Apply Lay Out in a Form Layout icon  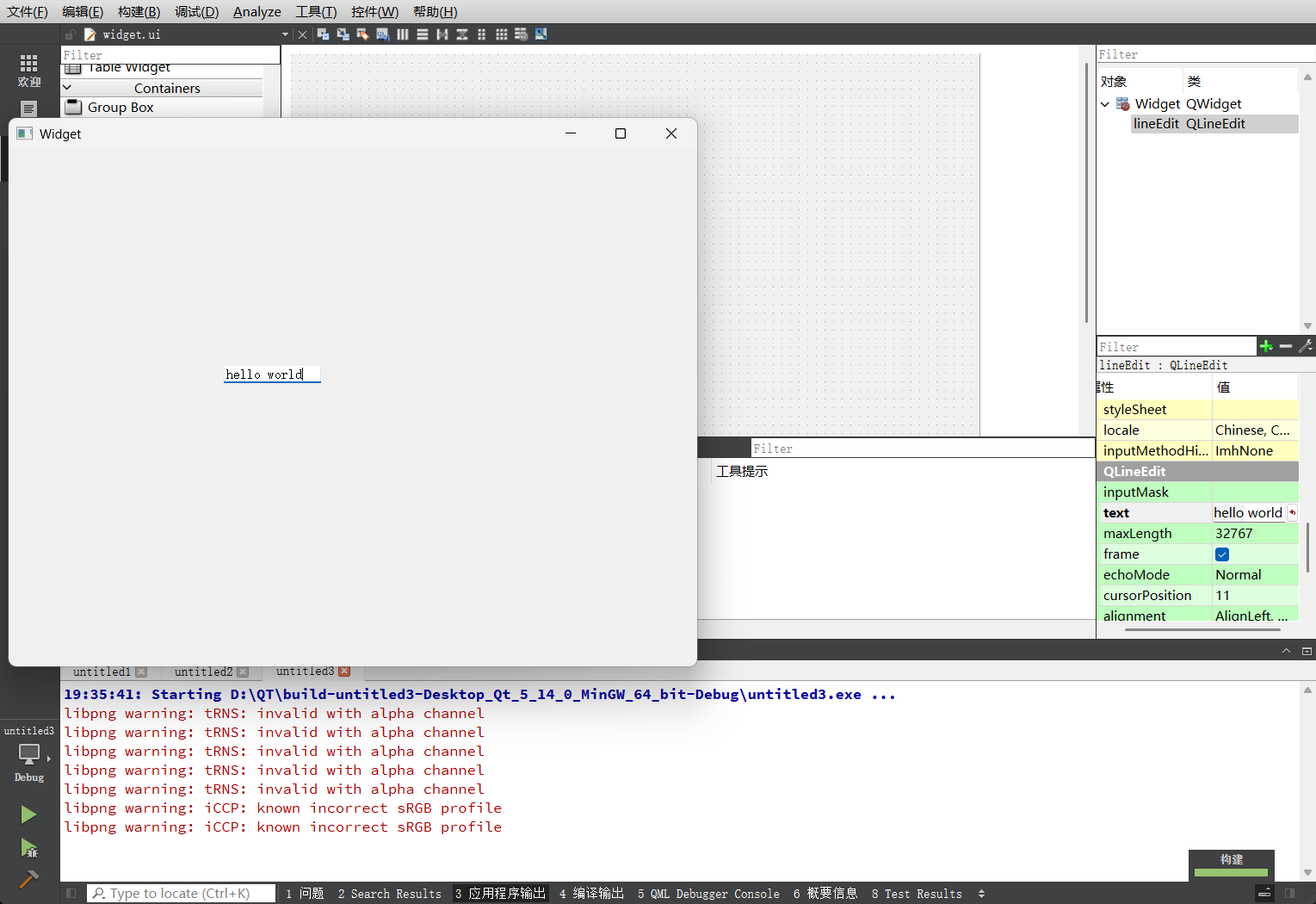481,34
